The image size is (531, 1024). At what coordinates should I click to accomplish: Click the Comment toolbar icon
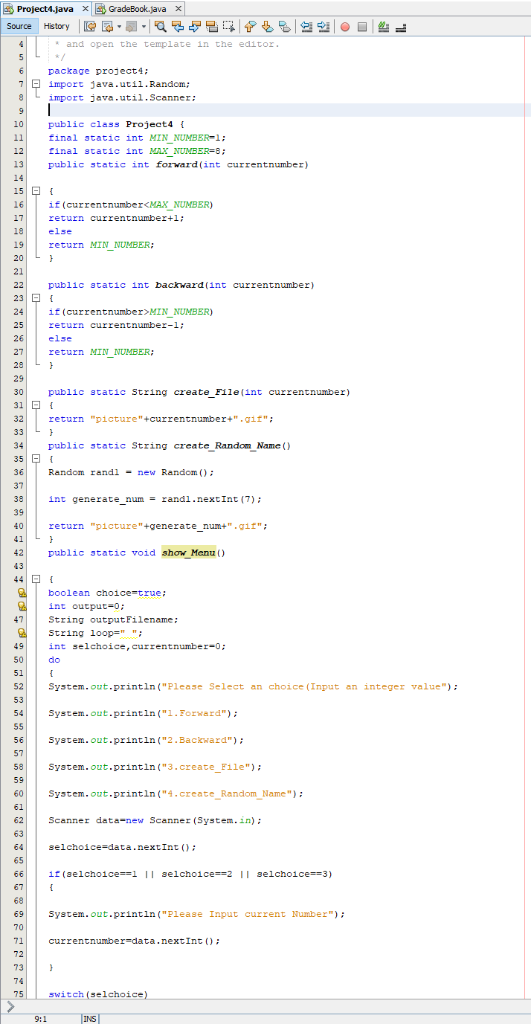[x=382, y=26]
